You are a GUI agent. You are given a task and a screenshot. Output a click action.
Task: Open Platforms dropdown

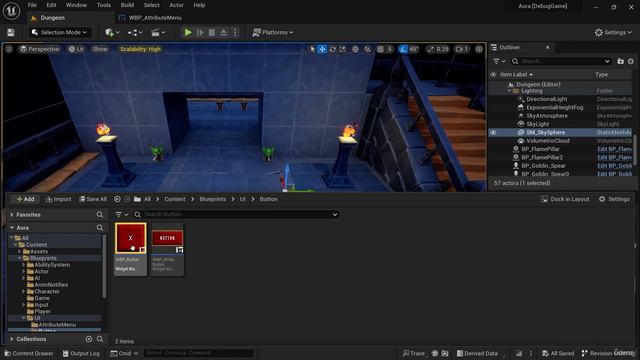pyautogui.click(x=273, y=32)
